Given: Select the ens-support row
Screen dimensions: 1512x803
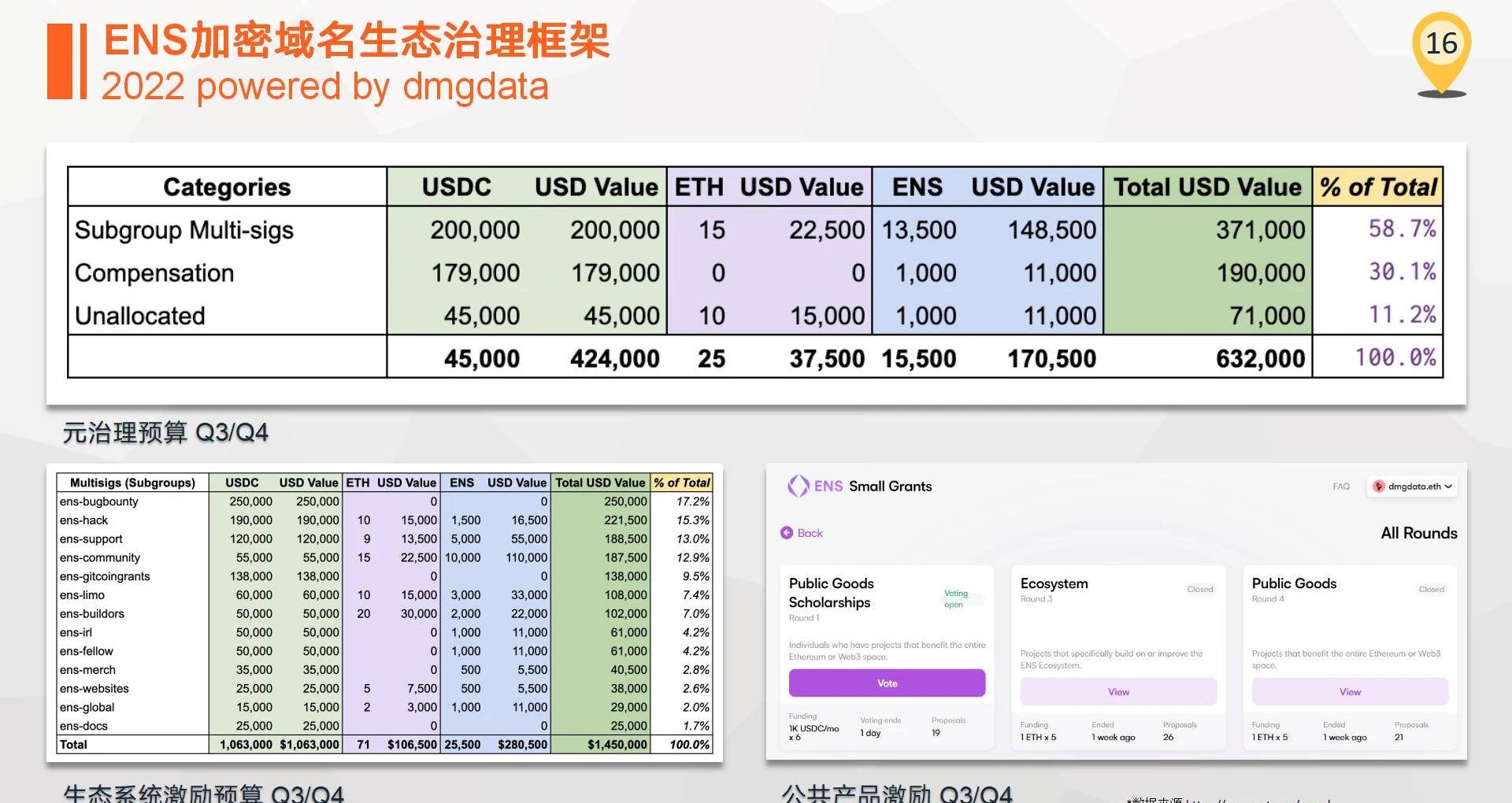Looking at the screenshot, I should click(x=384, y=539).
